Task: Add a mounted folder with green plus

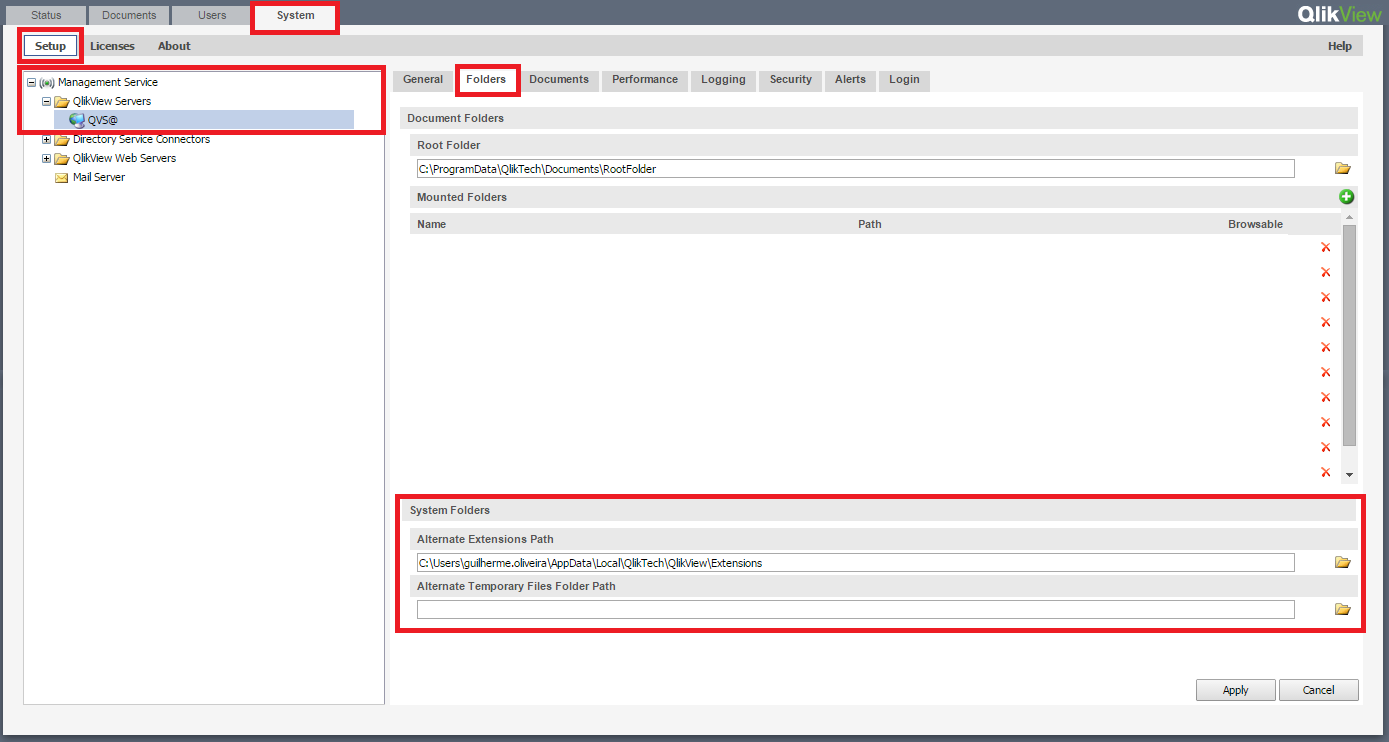Action: pyautogui.click(x=1346, y=197)
